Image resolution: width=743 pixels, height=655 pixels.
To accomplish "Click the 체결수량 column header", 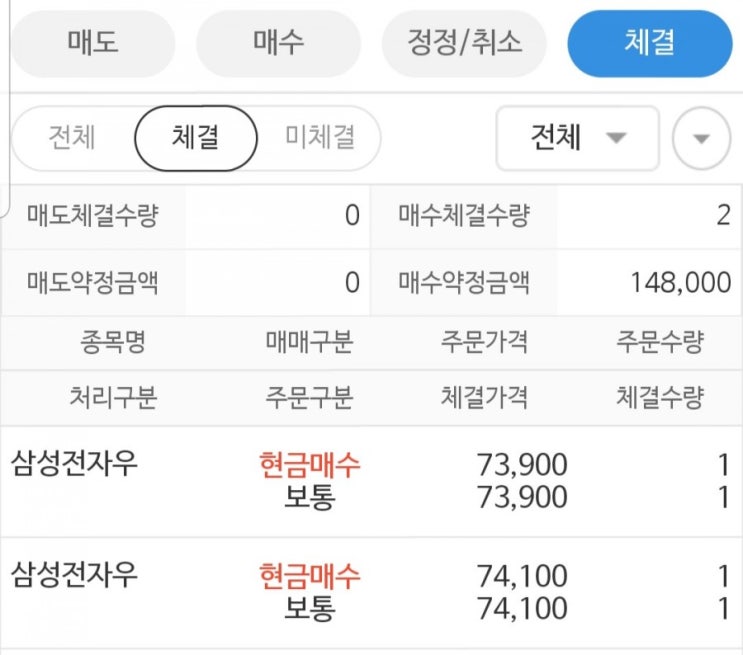I will [x=660, y=397].
